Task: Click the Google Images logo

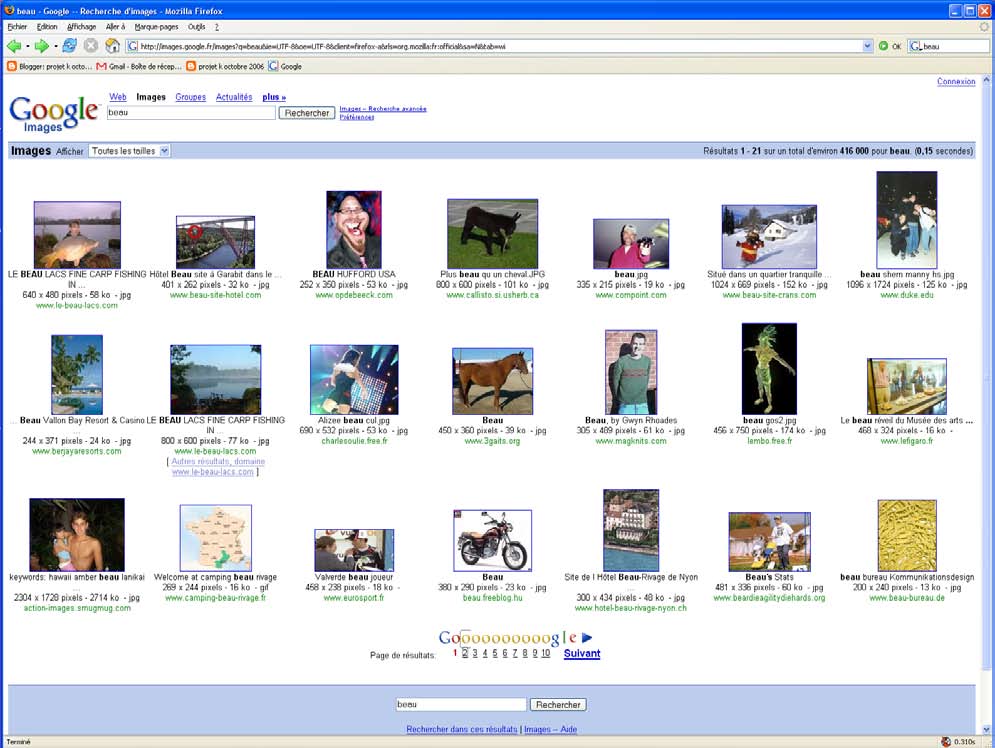Action: (54, 114)
